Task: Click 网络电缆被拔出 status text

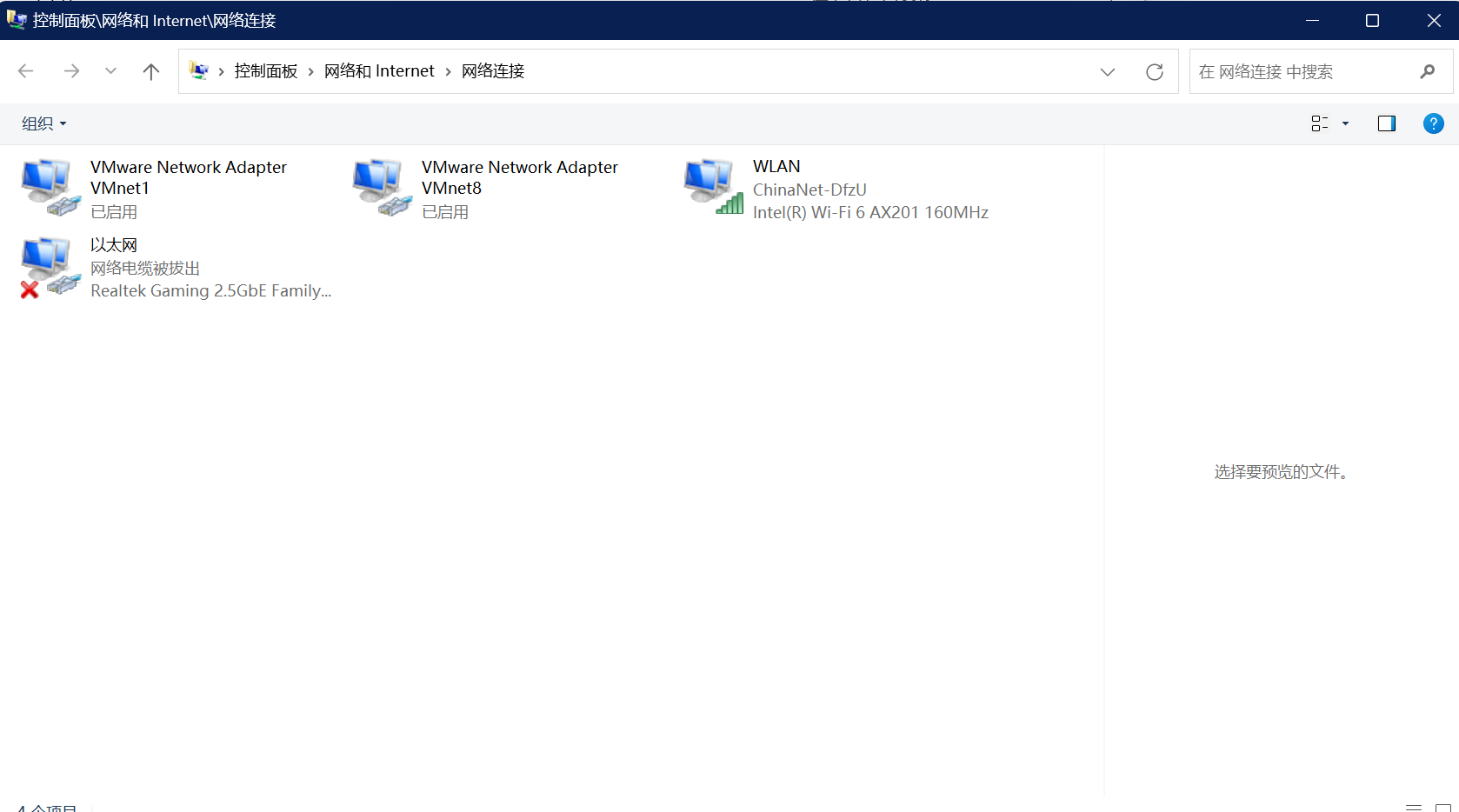Action: [x=145, y=268]
